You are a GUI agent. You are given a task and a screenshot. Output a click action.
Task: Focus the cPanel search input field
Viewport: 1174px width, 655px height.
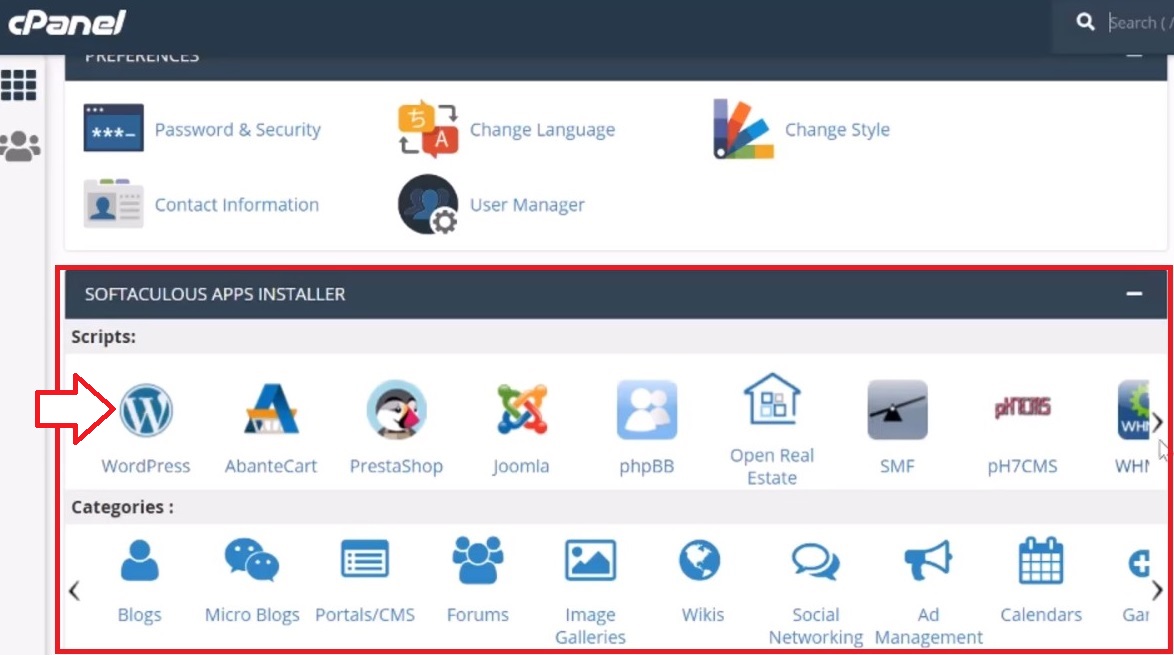(x=1140, y=22)
